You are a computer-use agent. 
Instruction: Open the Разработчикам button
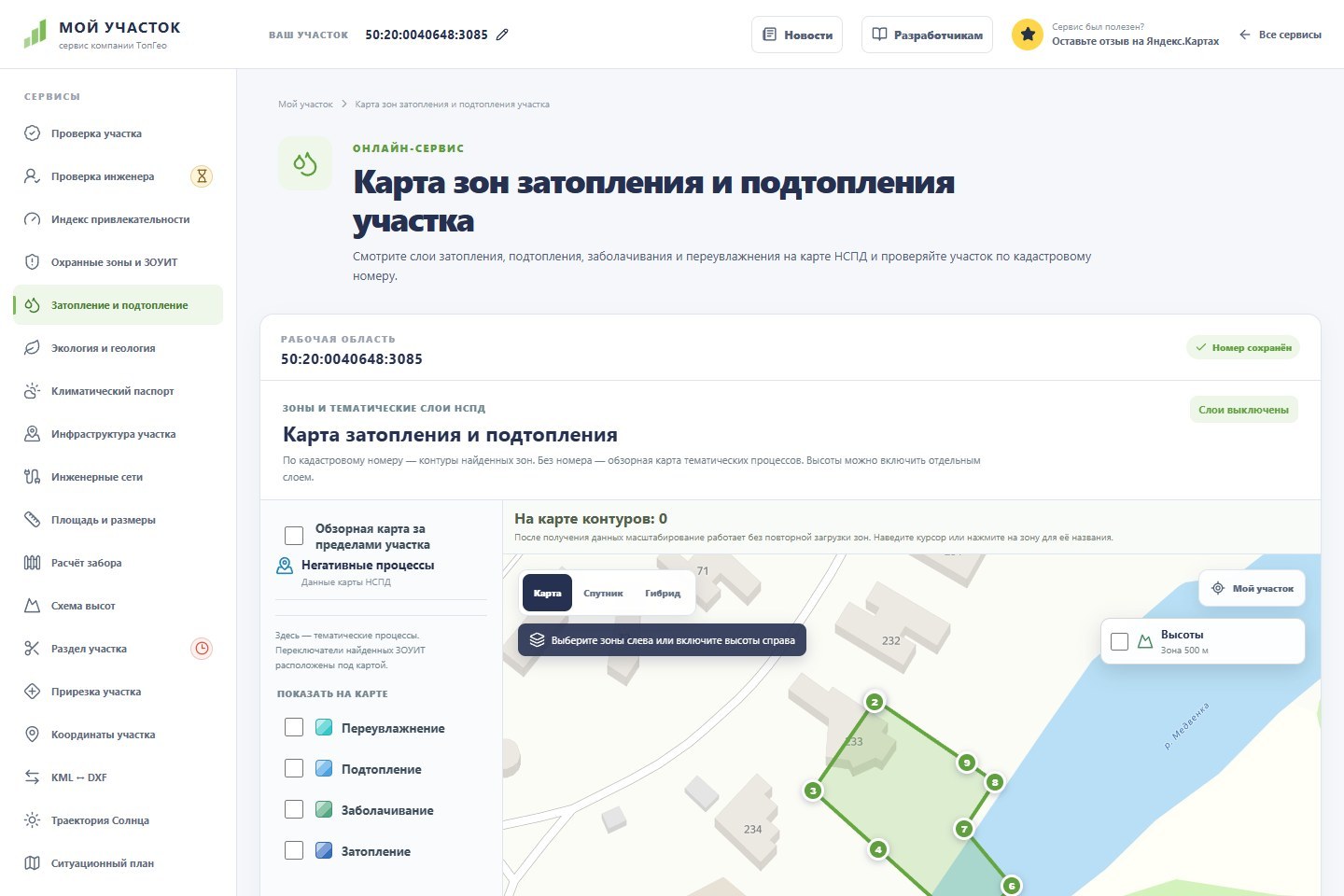pos(927,35)
